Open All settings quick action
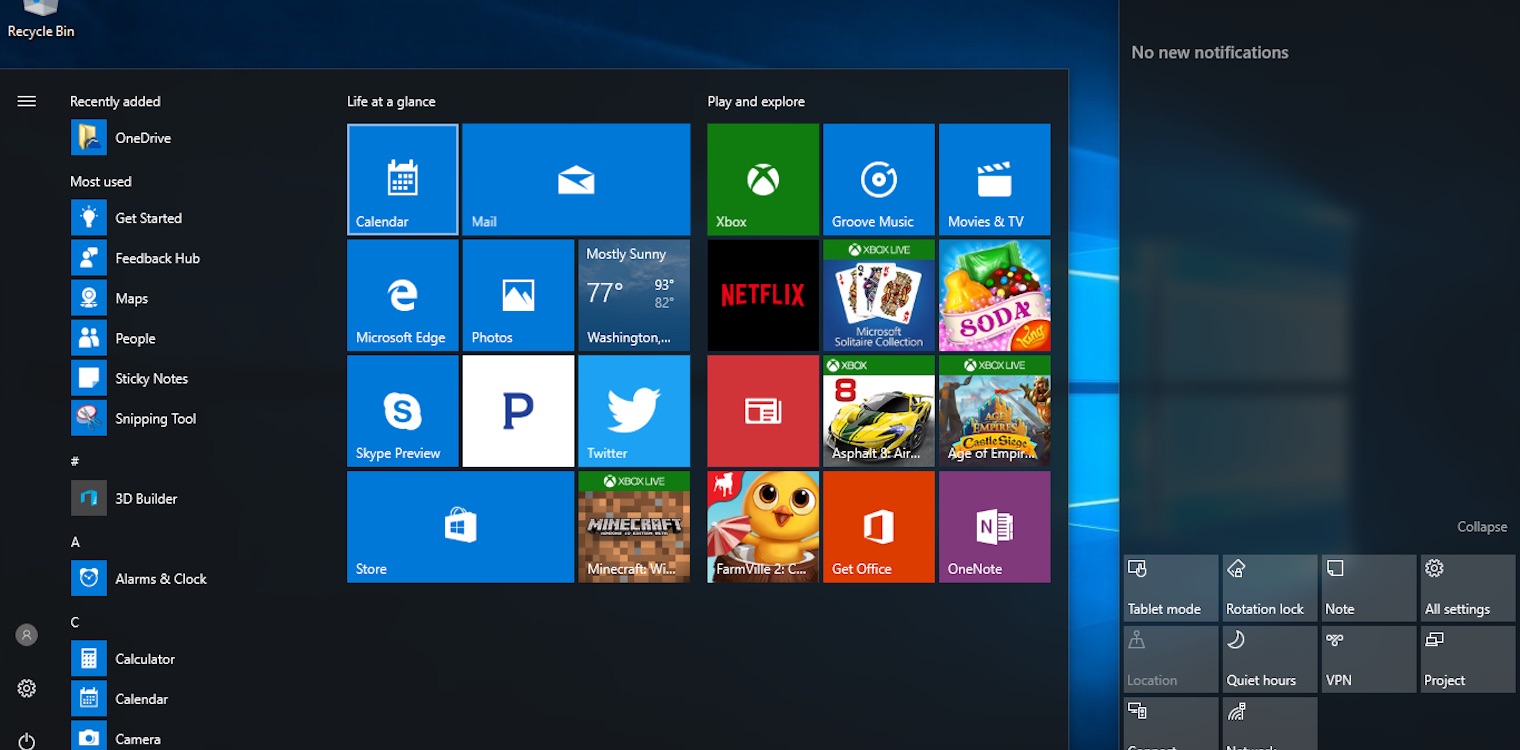The width and height of the screenshot is (1520, 750). tap(1468, 588)
